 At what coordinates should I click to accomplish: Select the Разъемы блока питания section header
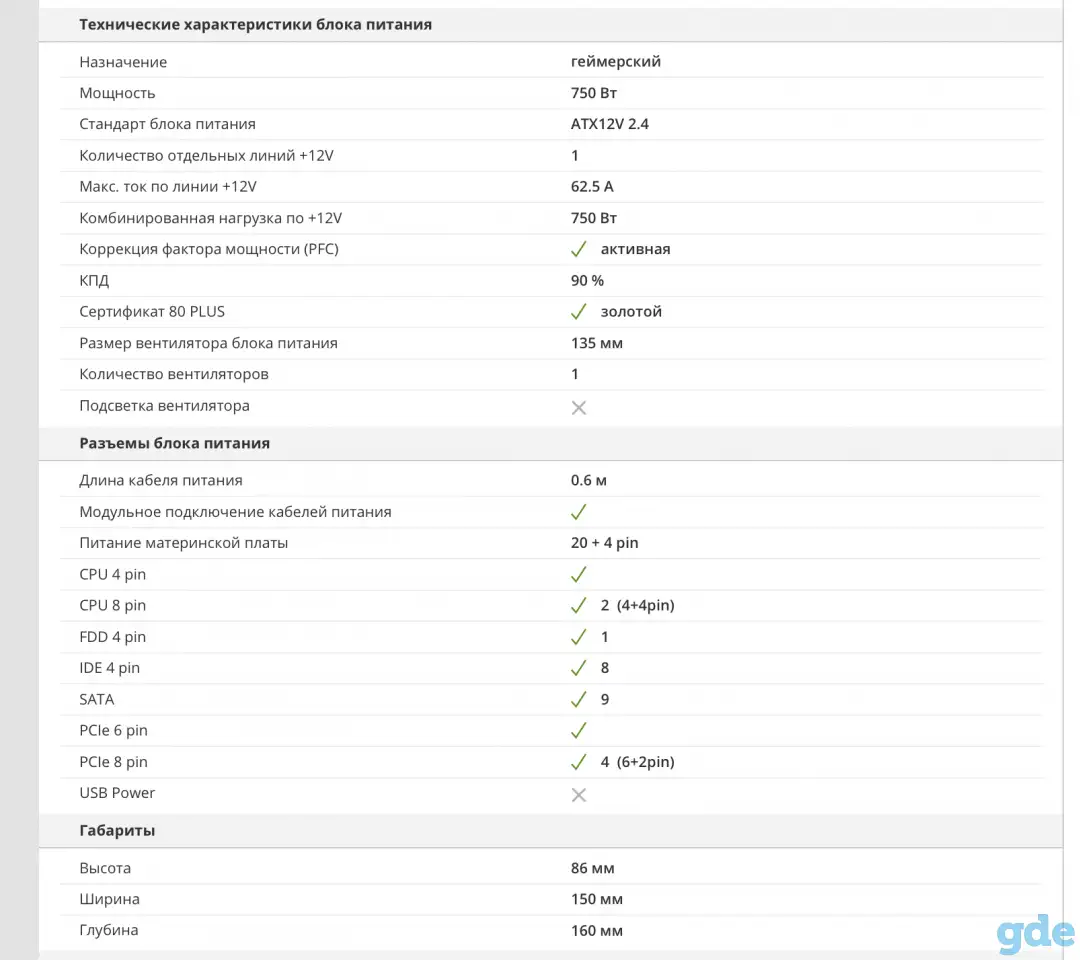coord(174,444)
